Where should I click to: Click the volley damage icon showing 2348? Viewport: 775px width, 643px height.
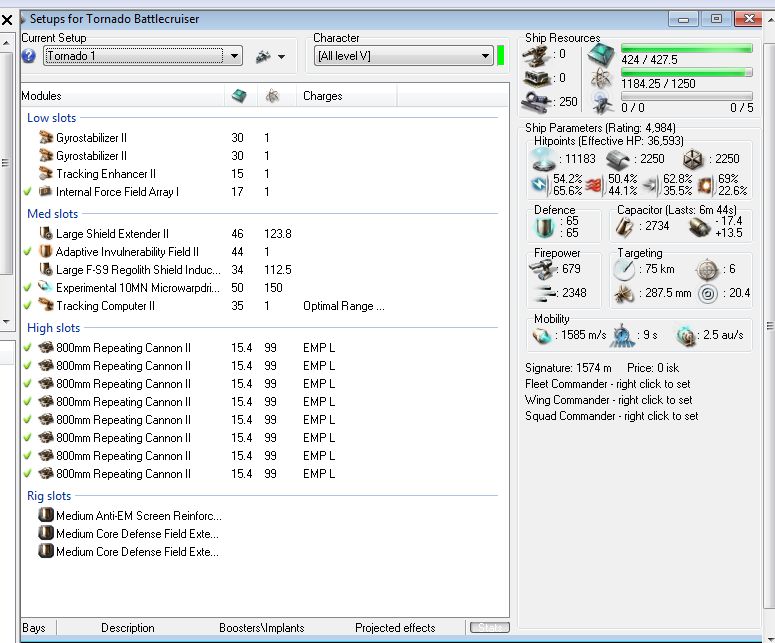545,294
